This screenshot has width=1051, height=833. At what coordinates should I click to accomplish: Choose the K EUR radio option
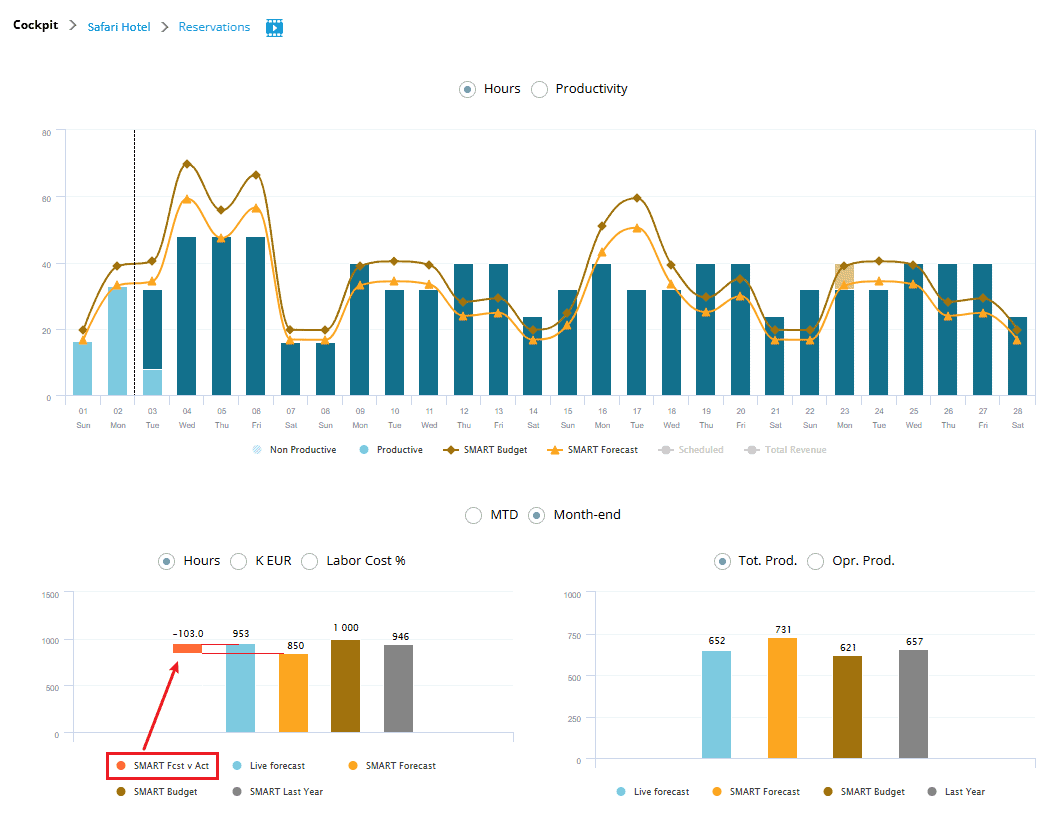pyautogui.click(x=239, y=561)
